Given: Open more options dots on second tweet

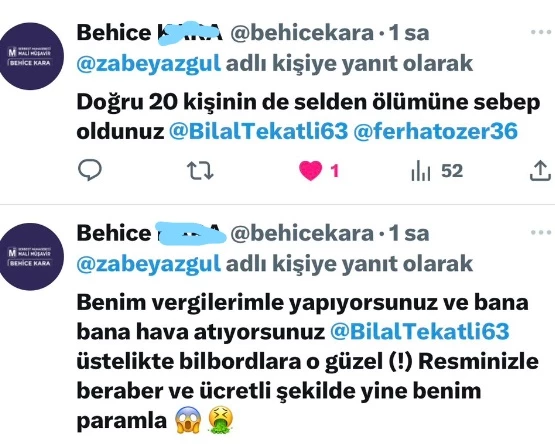Looking at the screenshot, I should (541, 233).
